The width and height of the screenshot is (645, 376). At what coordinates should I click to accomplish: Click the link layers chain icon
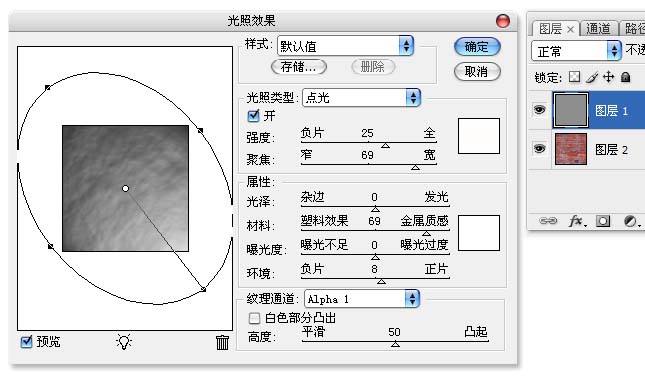point(548,221)
